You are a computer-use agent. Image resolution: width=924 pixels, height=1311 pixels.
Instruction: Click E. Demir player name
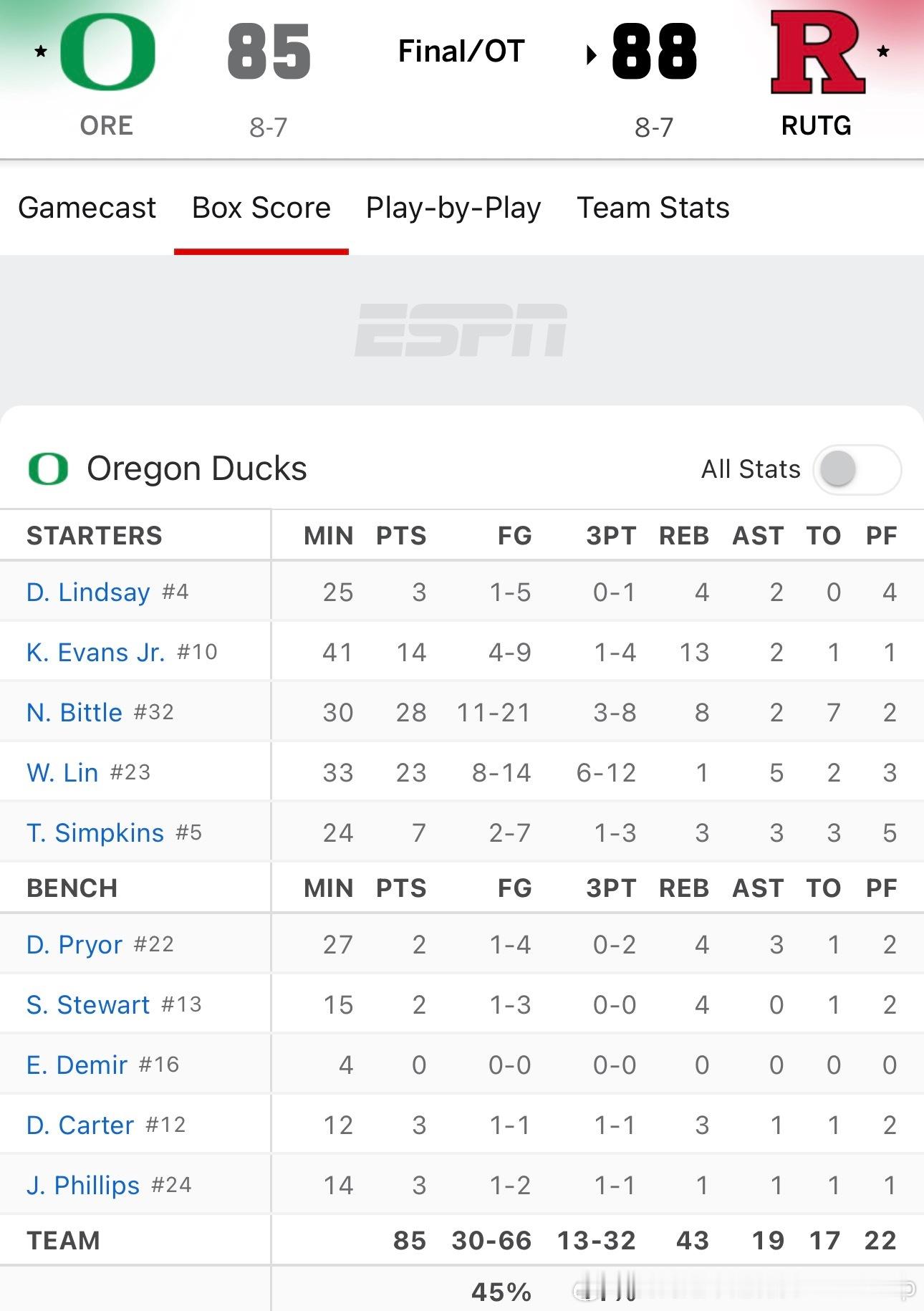point(77,1065)
